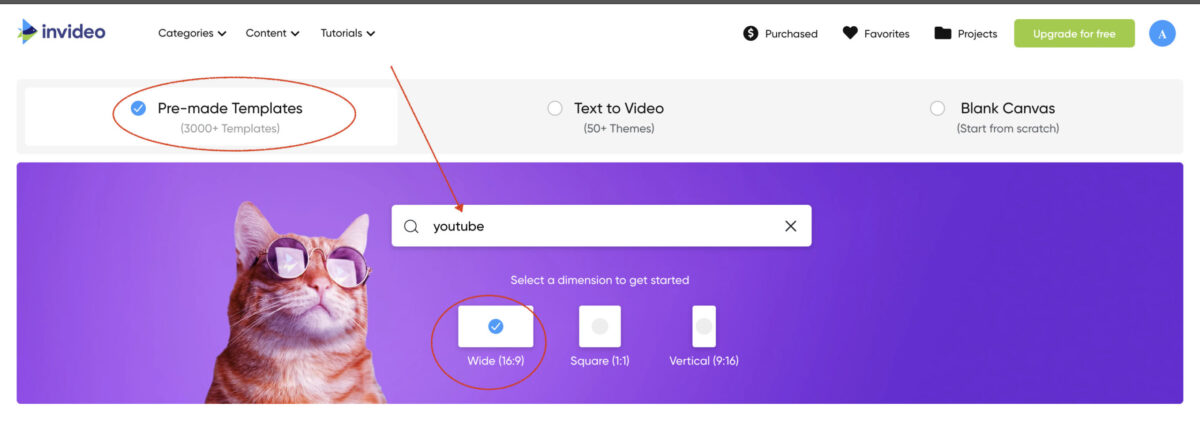The width and height of the screenshot is (1200, 423).
Task: Select the Blank Canvas radio option
Action: click(x=937, y=108)
